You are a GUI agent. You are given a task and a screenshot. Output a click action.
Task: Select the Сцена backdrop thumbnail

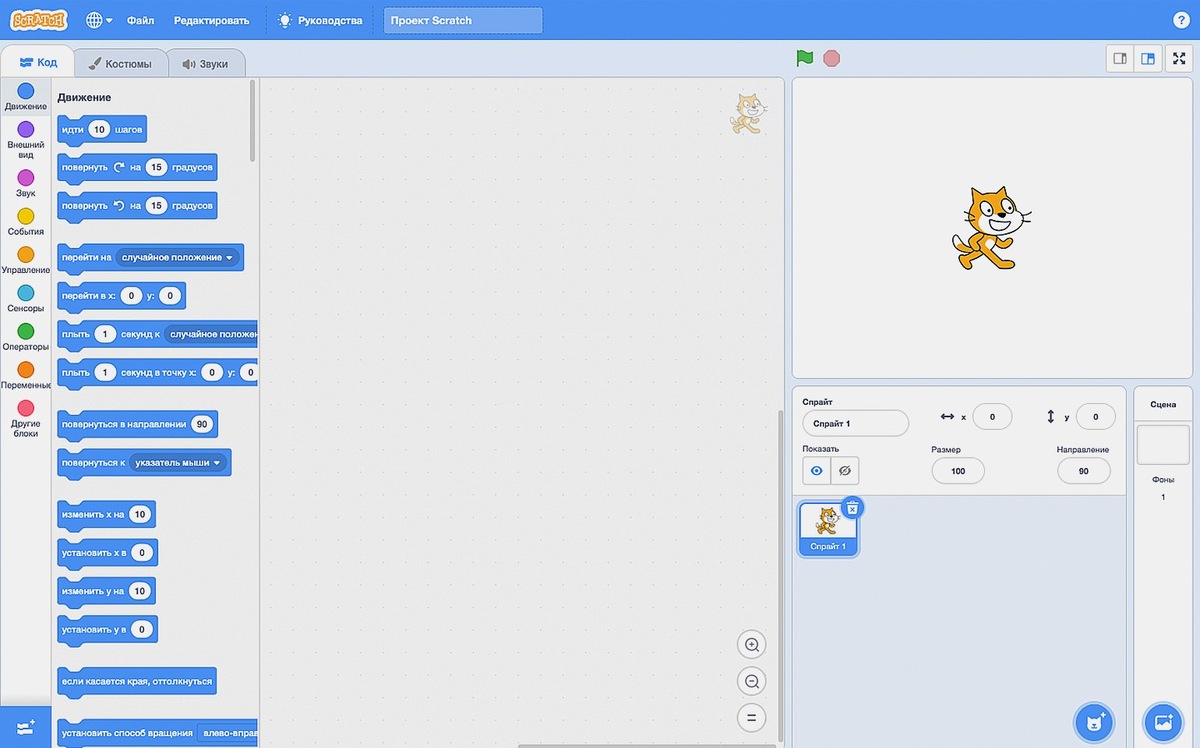click(1163, 445)
